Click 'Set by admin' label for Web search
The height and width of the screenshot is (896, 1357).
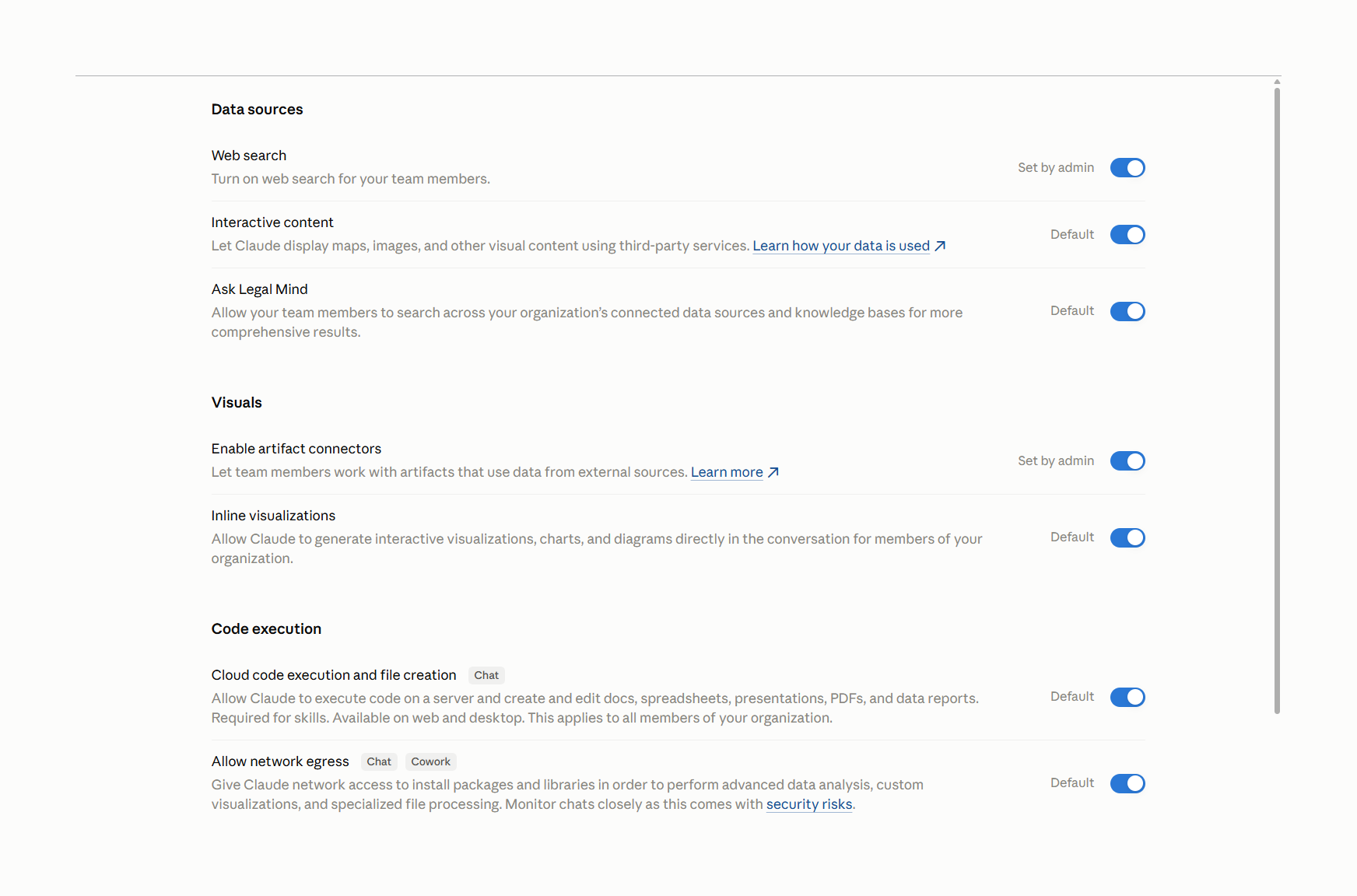(1056, 168)
